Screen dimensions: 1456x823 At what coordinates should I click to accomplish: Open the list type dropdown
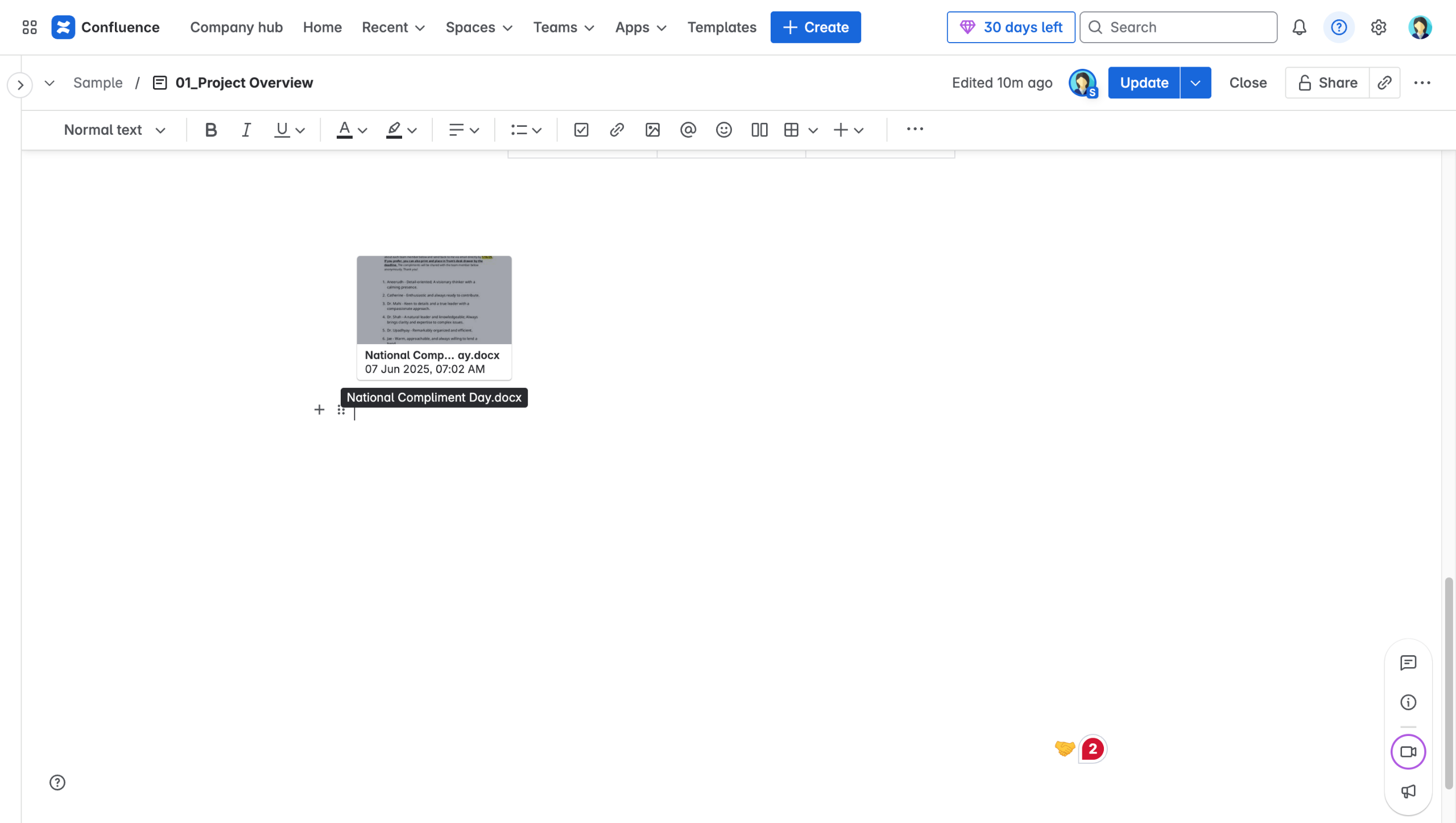click(526, 130)
